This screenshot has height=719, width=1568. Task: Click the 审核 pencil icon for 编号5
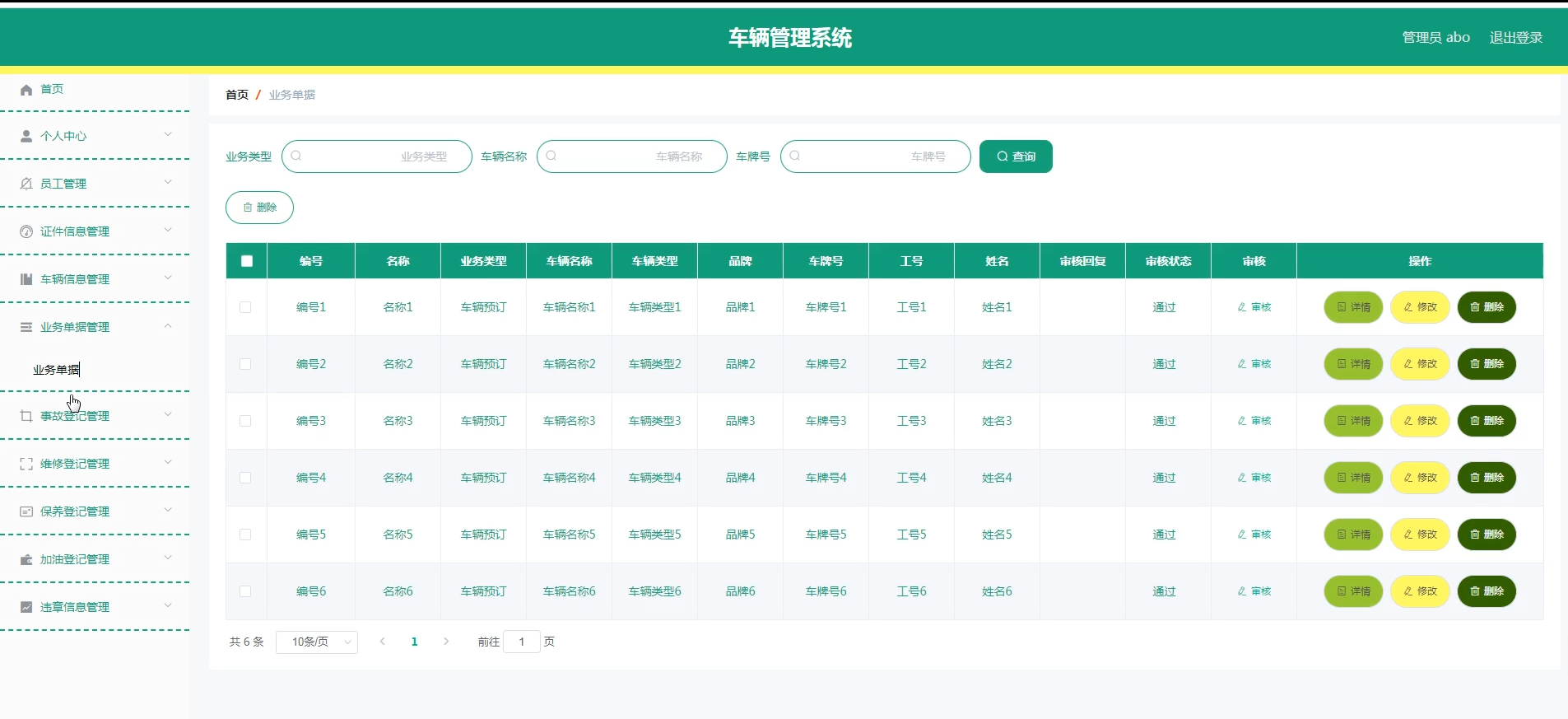click(x=1242, y=535)
